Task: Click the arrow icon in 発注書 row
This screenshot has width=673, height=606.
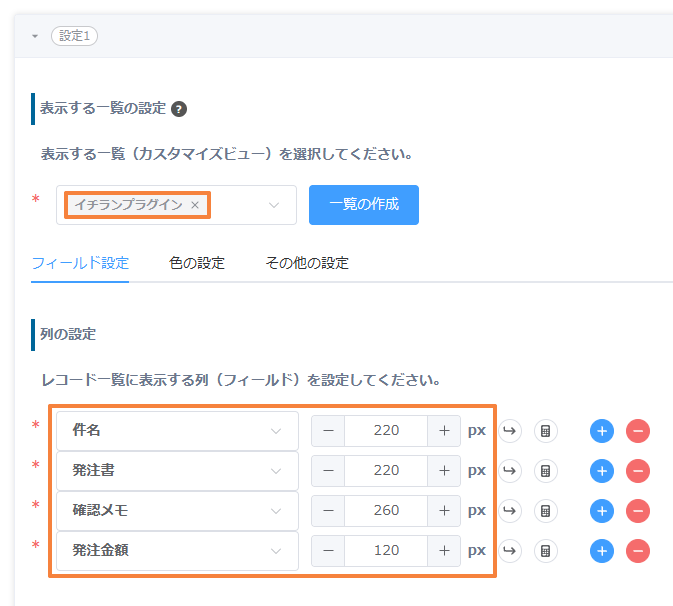Action: 509,471
